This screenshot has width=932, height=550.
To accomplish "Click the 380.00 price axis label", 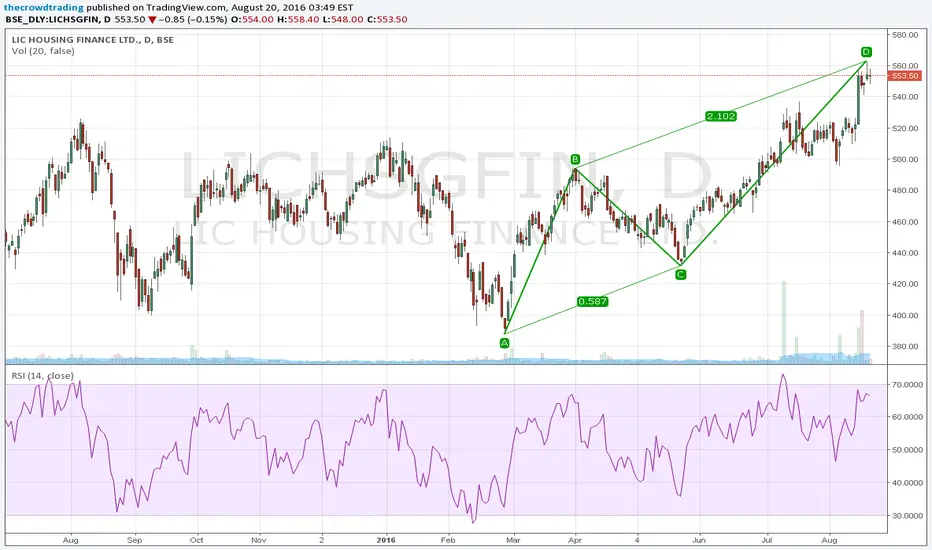I will [905, 346].
